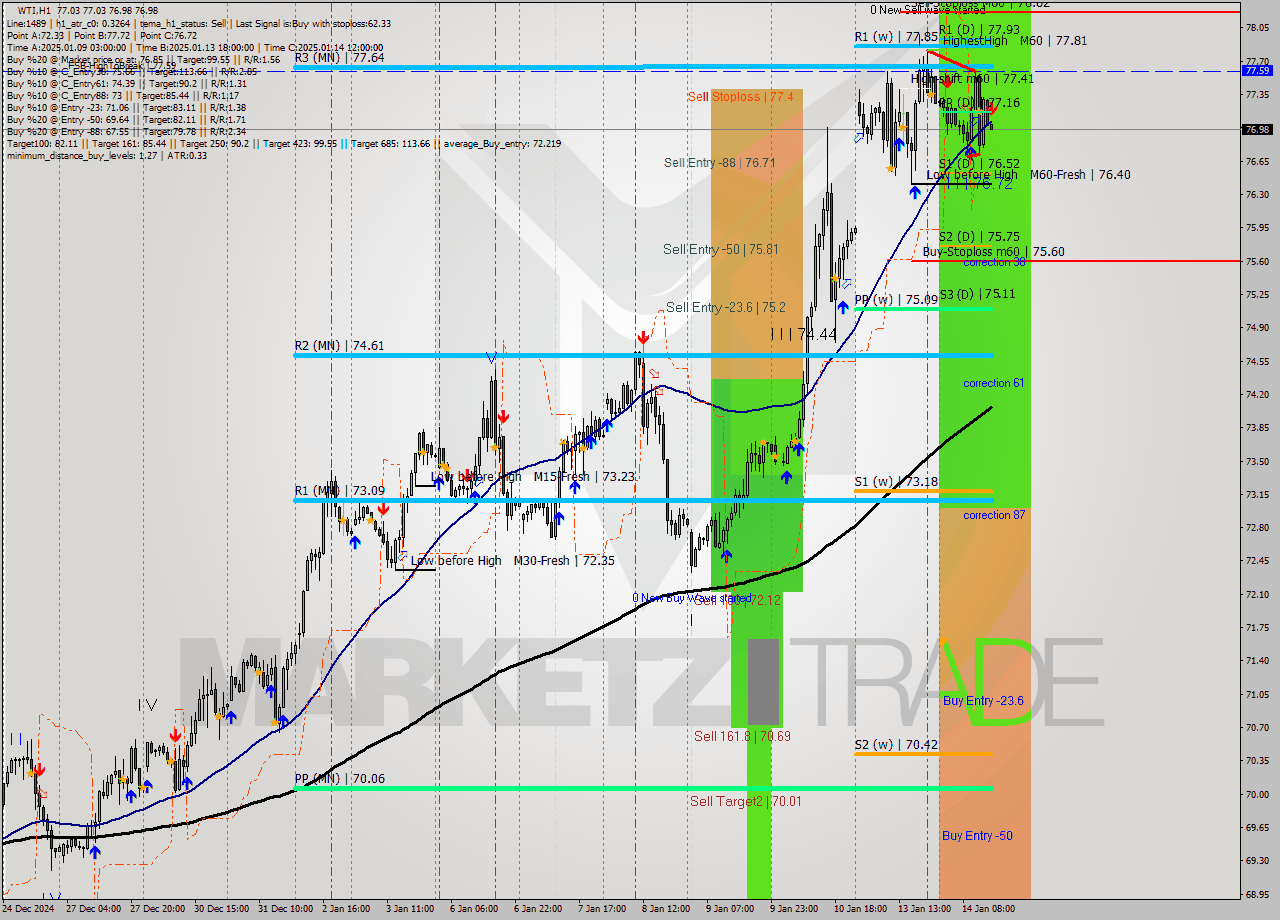
Task: Click the 'M30-Fresh | 72.35' label
Action: (x=564, y=561)
